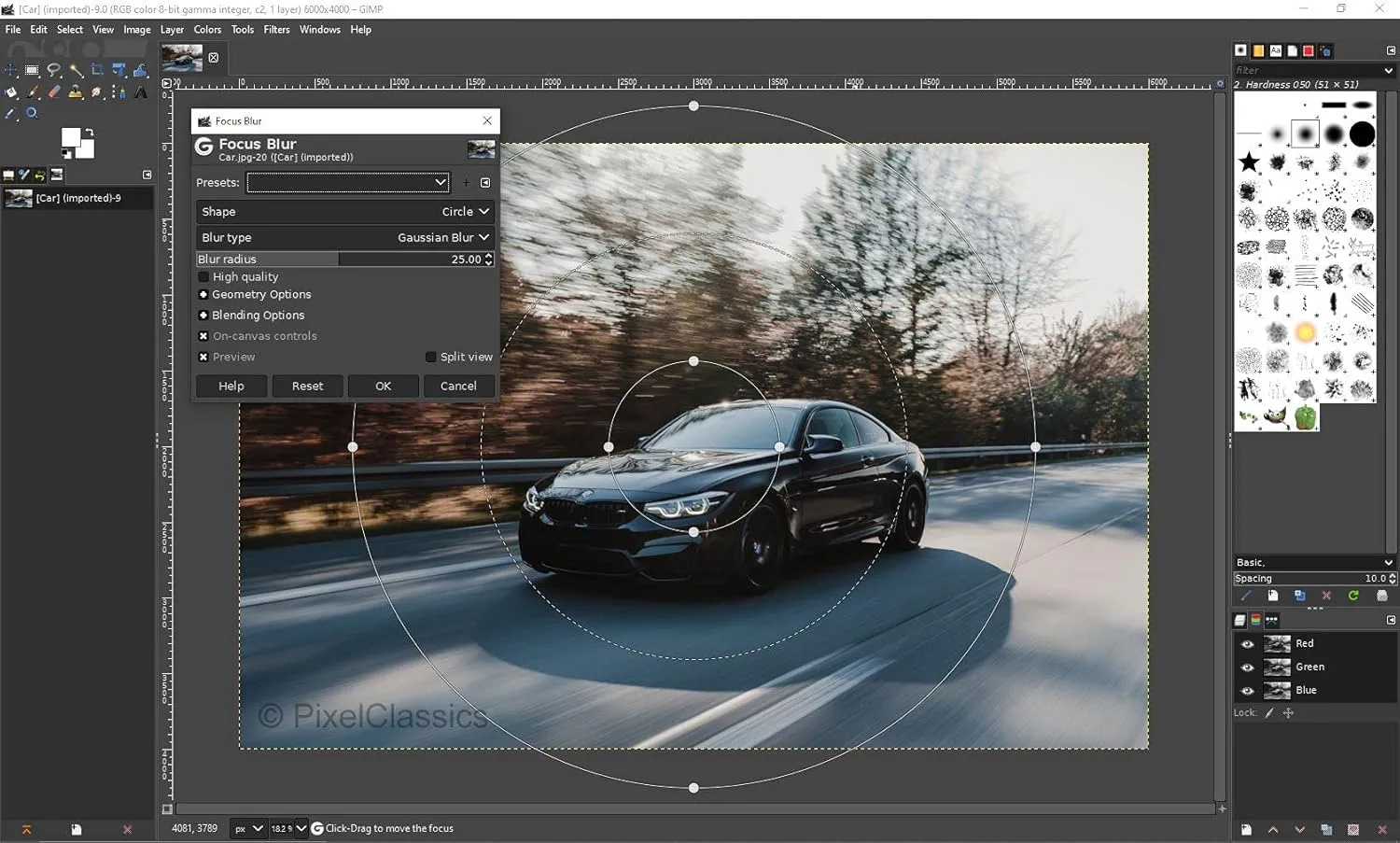Enable the High quality checkbox
1400x843 pixels.
pyautogui.click(x=203, y=276)
